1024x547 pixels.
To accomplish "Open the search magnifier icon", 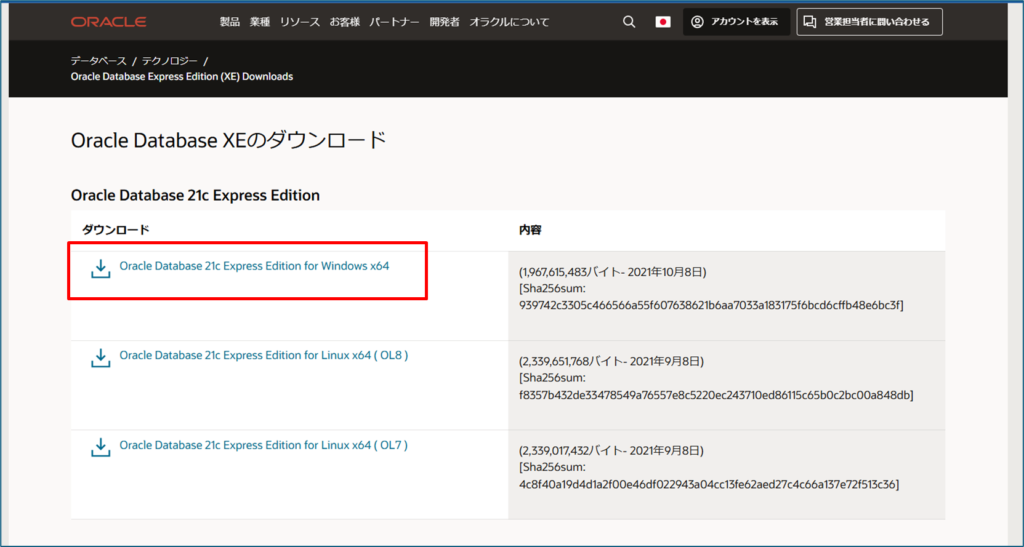I will pos(629,22).
